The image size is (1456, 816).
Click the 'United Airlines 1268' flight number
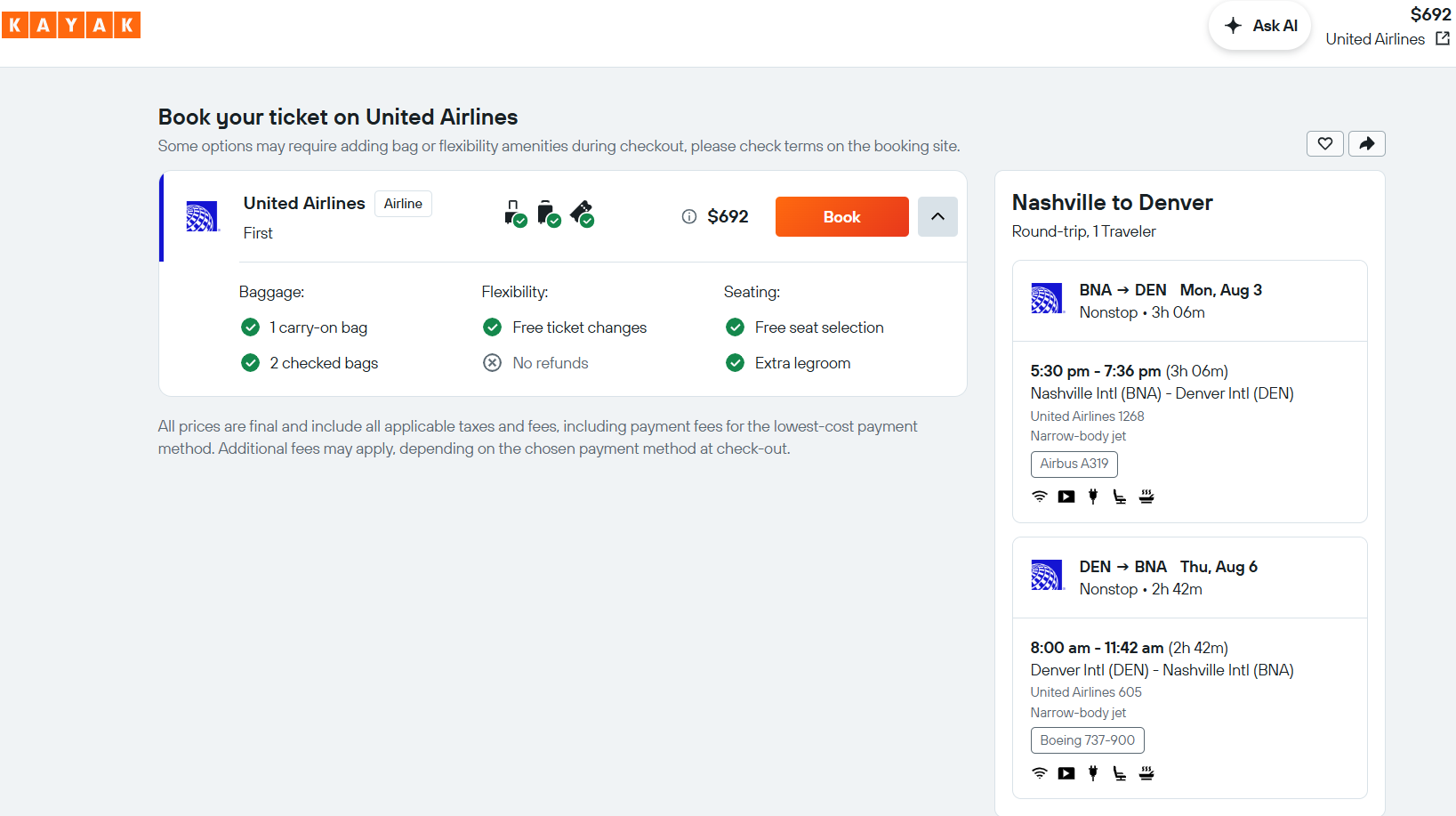pos(1087,416)
